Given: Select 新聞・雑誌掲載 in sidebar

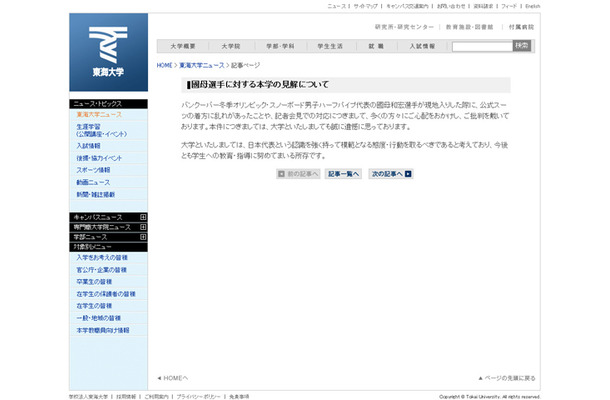Looking at the screenshot, I should 96,195.
